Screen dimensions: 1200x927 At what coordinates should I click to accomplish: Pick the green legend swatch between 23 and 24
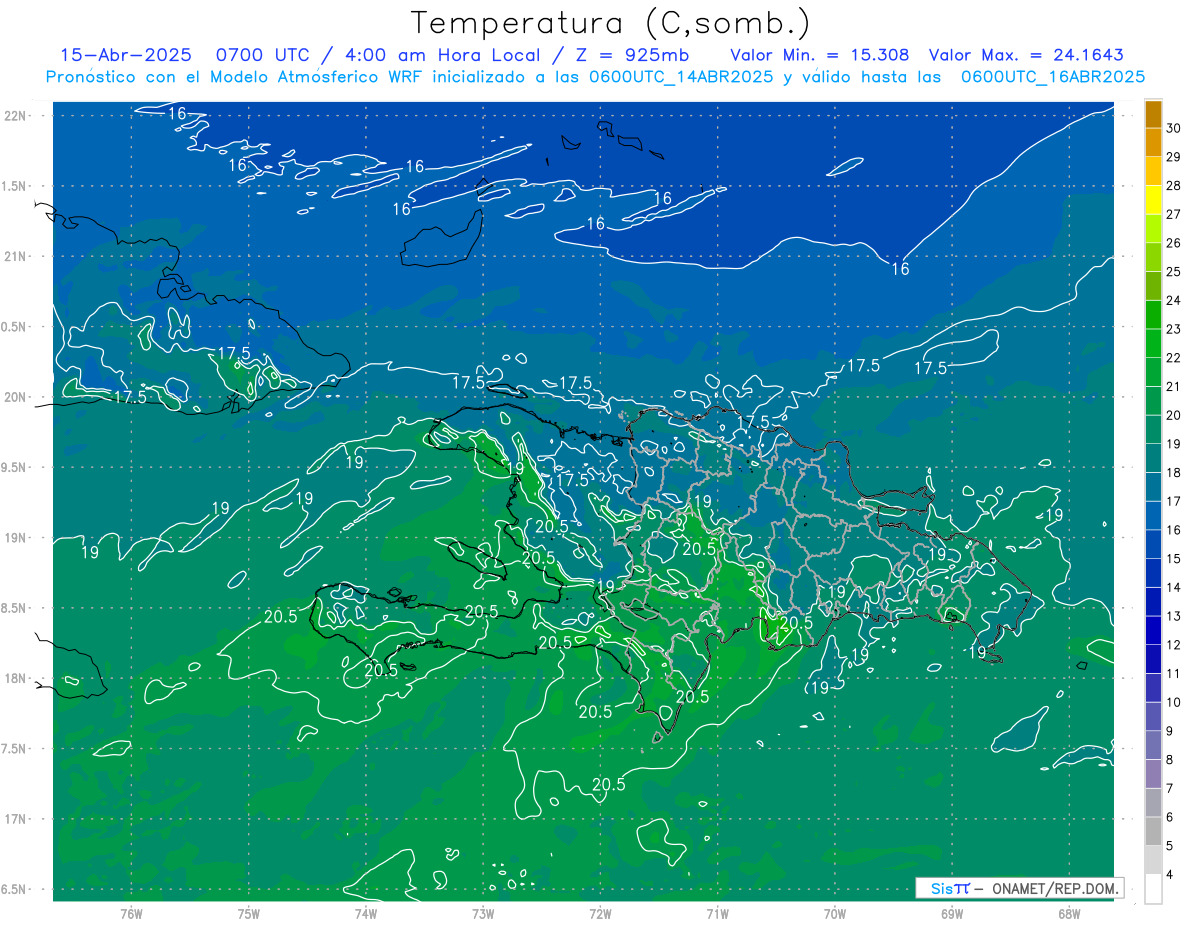(x=1154, y=314)
